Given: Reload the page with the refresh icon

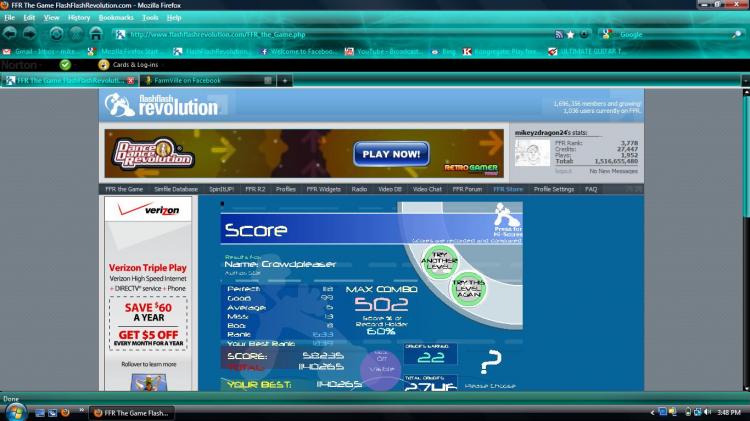Looking at the screenshot, I should (x=56, y=34).
